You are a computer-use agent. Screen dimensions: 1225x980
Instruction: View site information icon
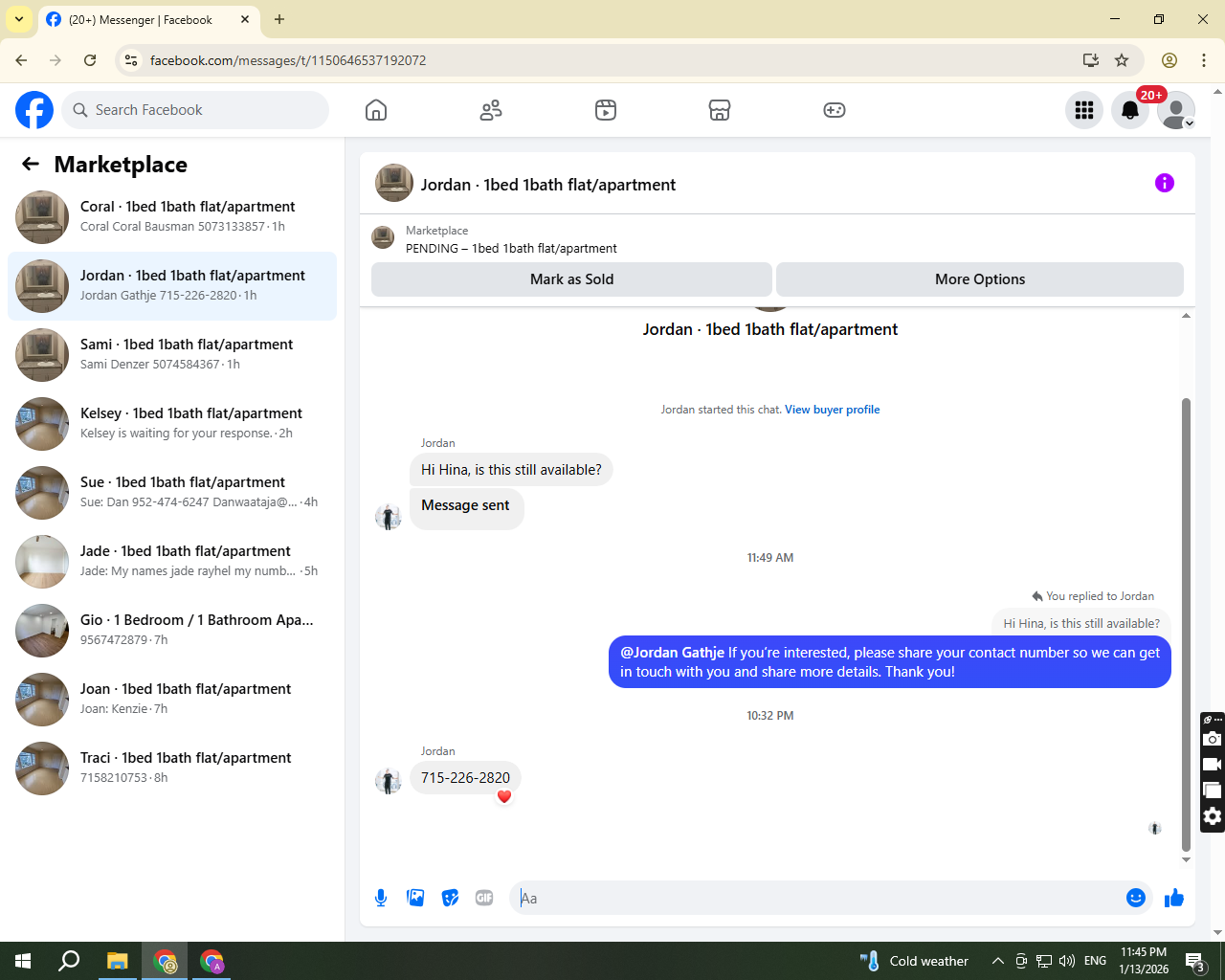pyautogui.click(x=132, y=60)
